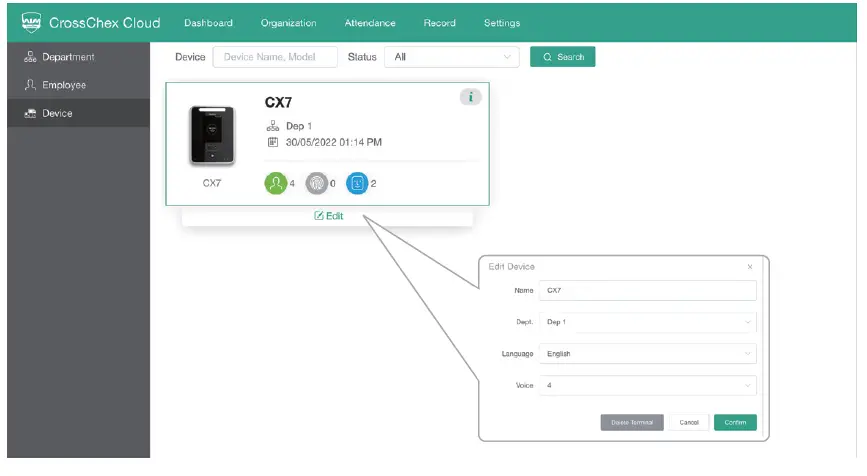Screen dimensions: 867x476
Task: Click the Employee person icon
Action: 30,85
